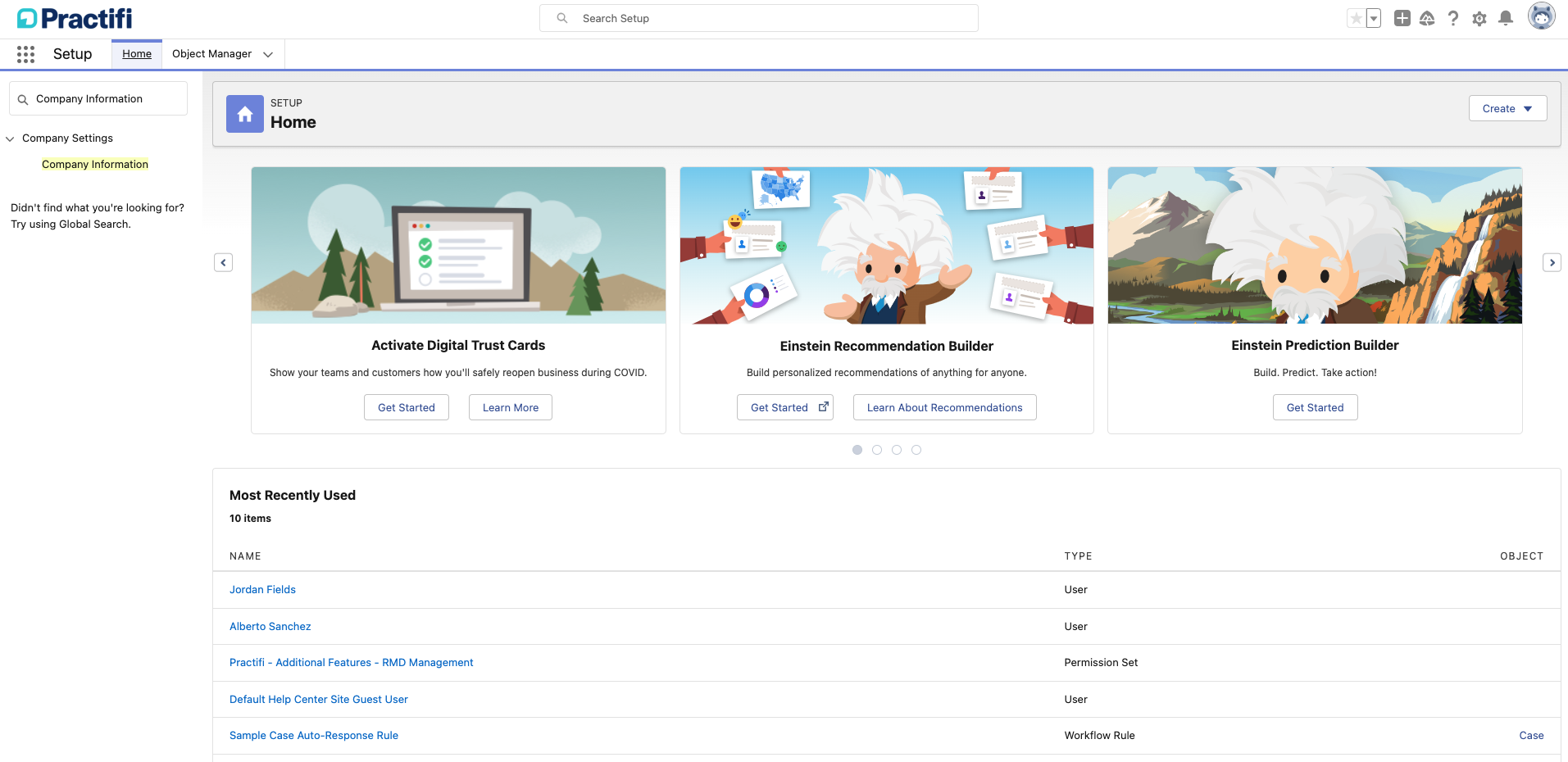This screenshot has width=1568, height=762.
Task: Click the Practifi logo
Action: click(75, 18)
